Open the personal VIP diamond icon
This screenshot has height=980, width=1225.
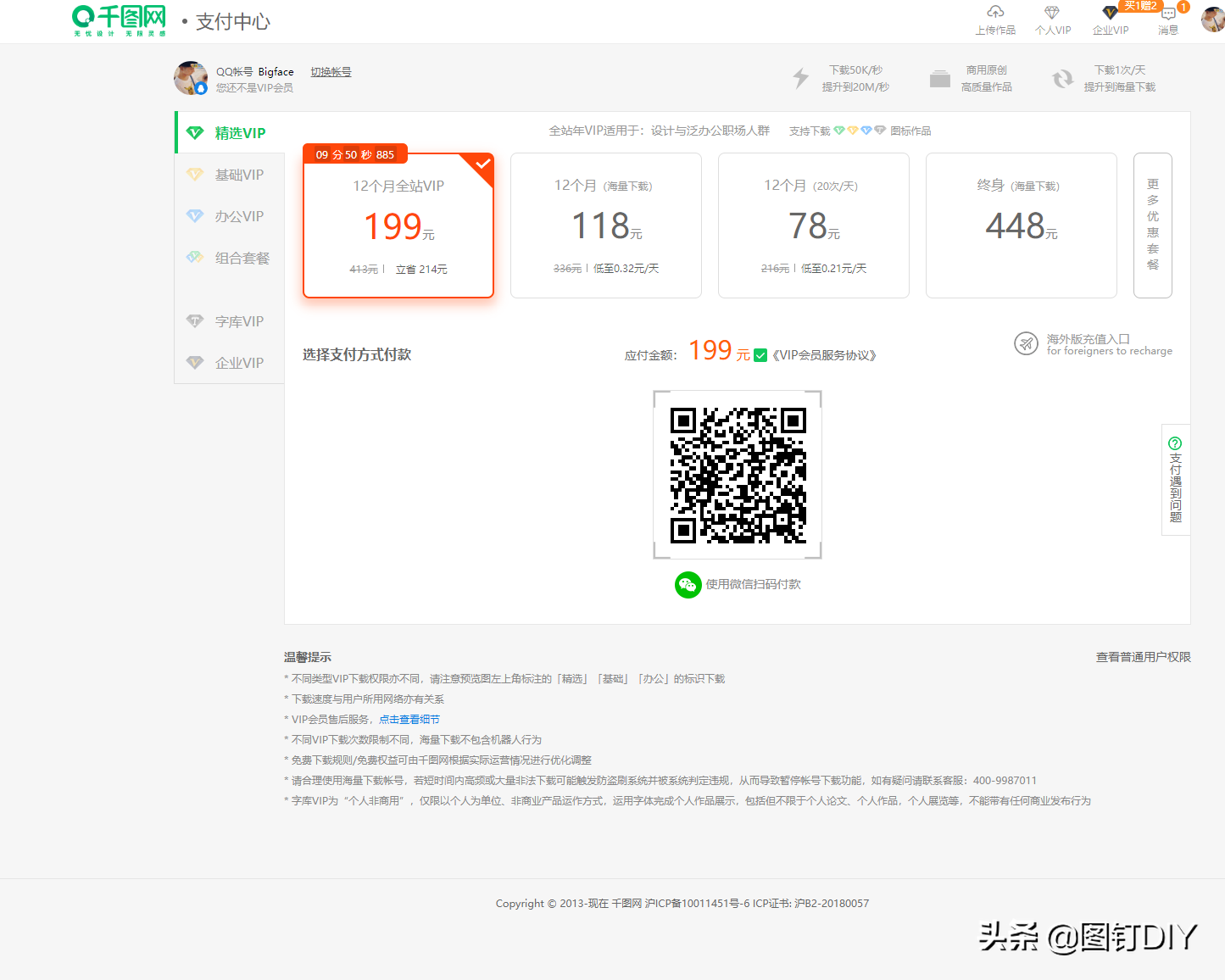[x=1052, y=12]
